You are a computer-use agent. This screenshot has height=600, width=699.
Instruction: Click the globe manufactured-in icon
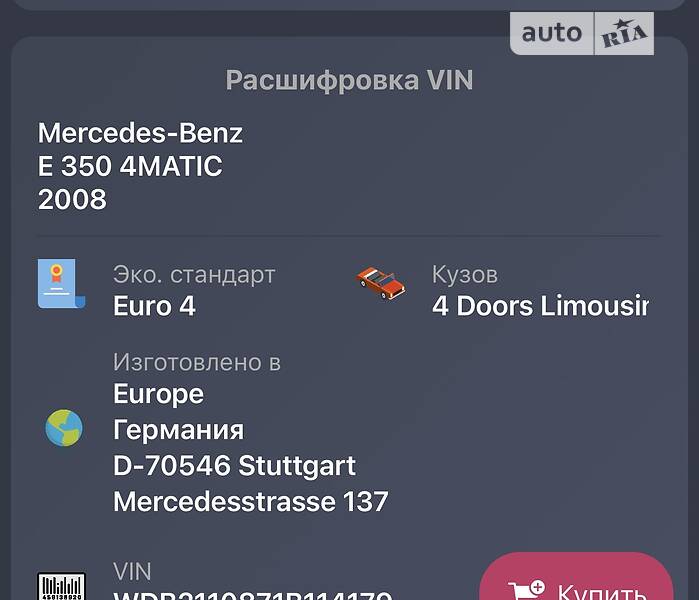click(64, 428)
